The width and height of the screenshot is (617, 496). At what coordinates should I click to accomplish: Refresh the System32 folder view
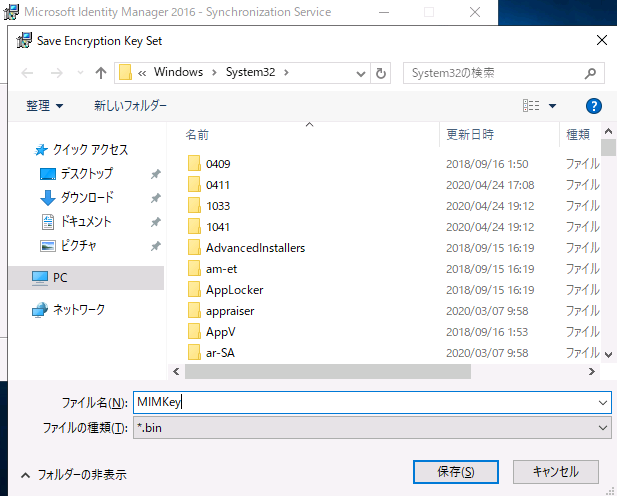coord(381,73)
